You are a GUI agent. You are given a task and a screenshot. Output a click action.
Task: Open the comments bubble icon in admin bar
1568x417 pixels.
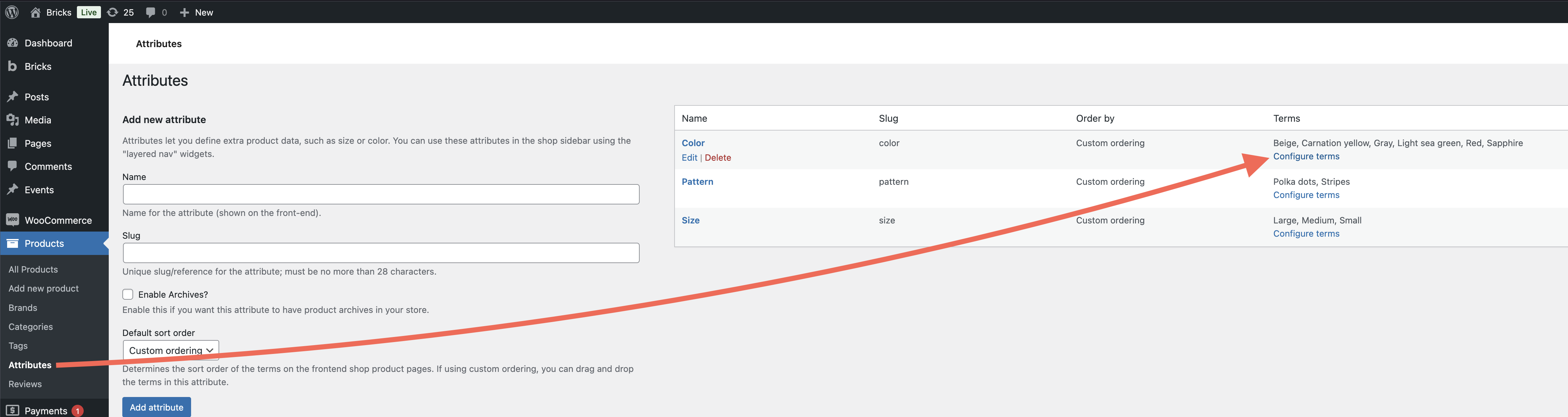tap(151, 12)
